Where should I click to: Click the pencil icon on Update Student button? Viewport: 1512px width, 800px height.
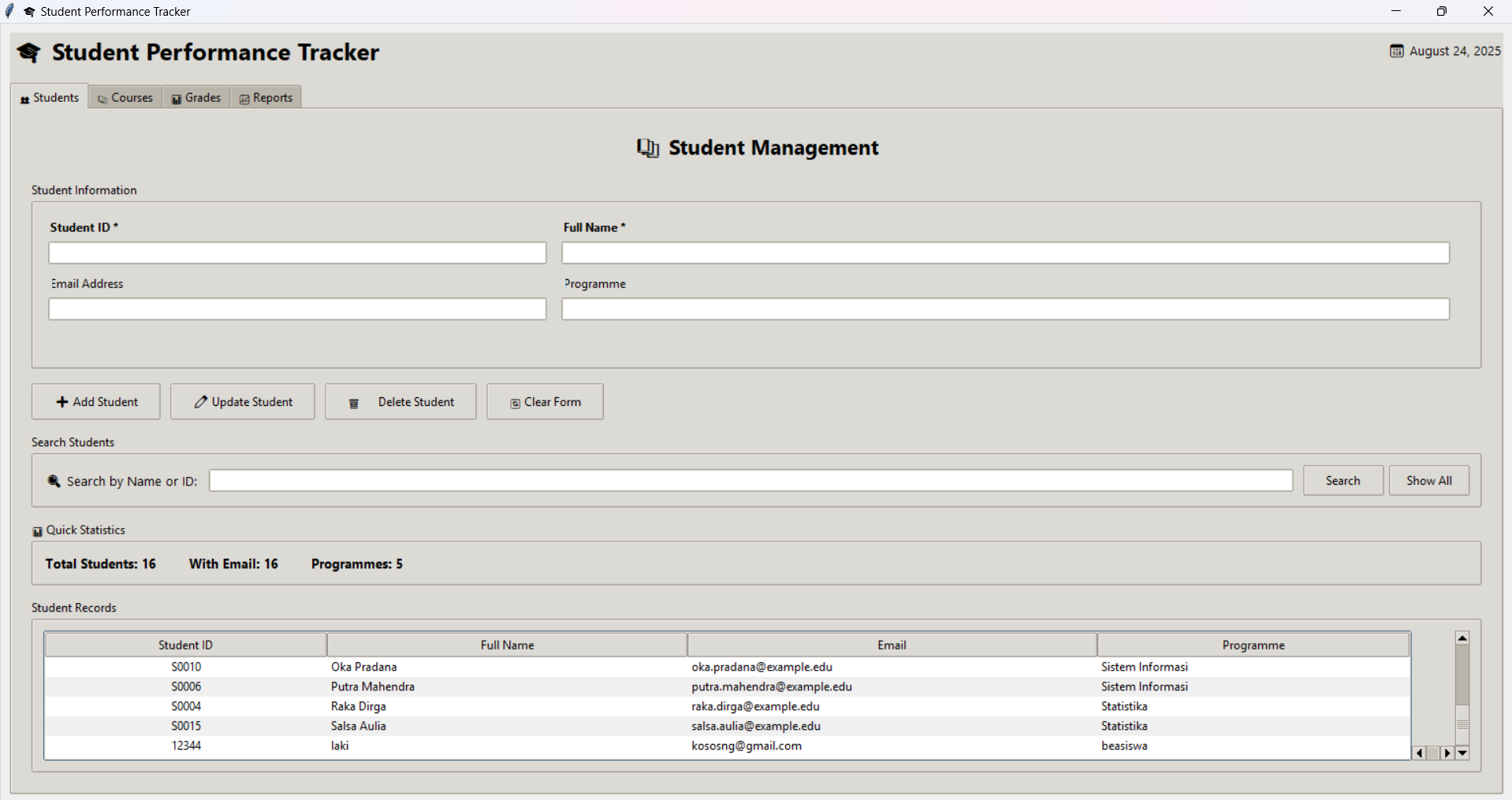tap(199, 401)
